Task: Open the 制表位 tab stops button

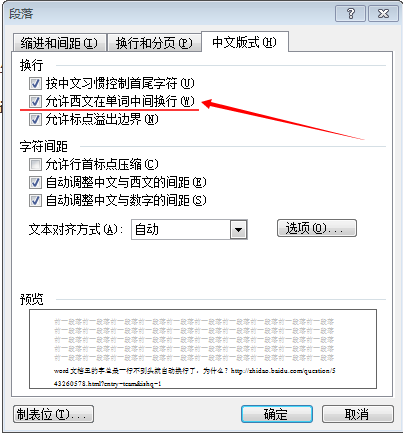Action: pyautogui.click(x=53, y=414)
